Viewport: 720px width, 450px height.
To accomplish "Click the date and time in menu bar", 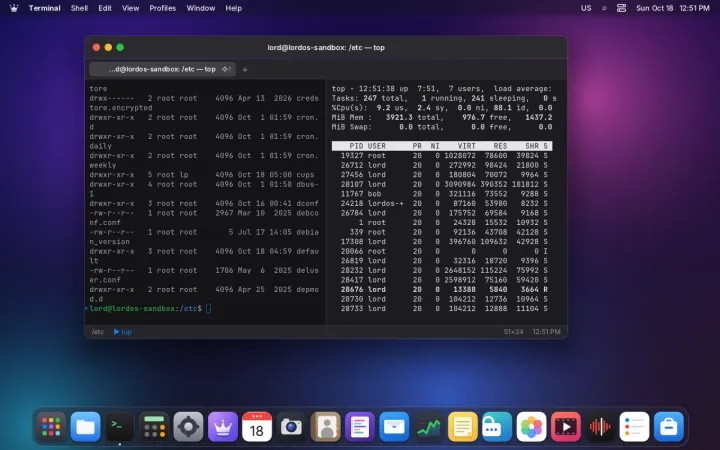I will (x=673, y=8).
